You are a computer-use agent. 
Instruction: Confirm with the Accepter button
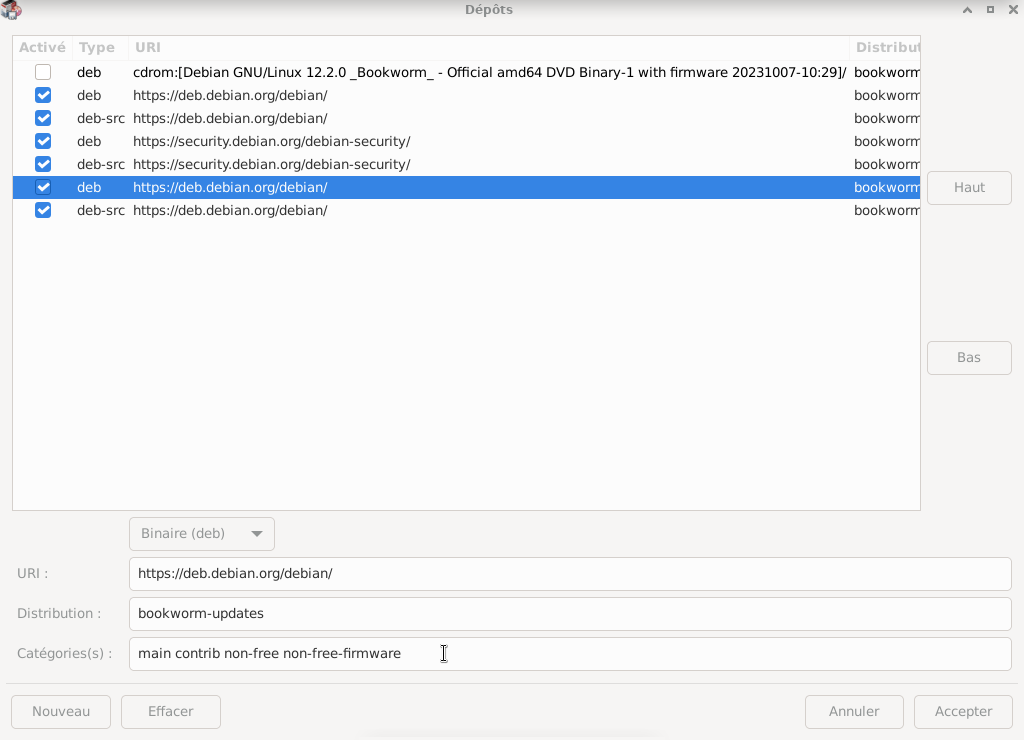point(963,711)
